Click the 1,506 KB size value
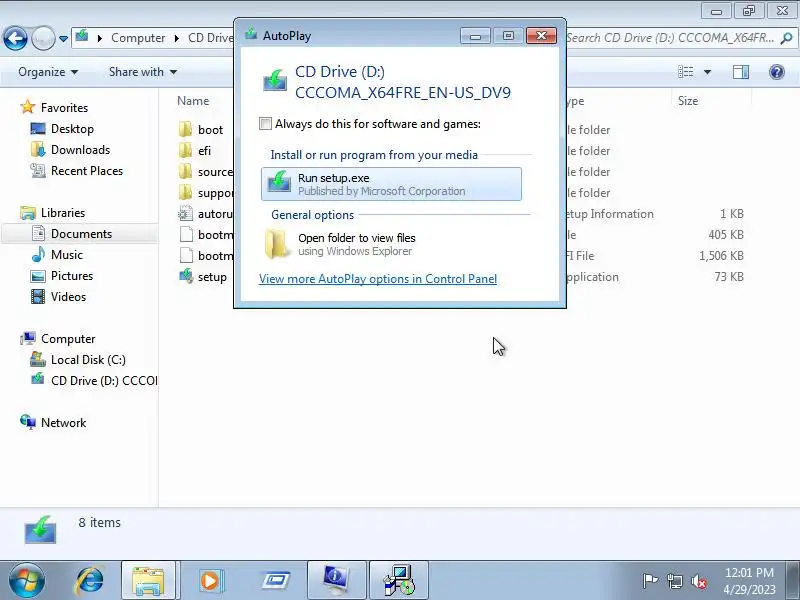The height and width of the screenshot is (600, 800). click(721, 256)
